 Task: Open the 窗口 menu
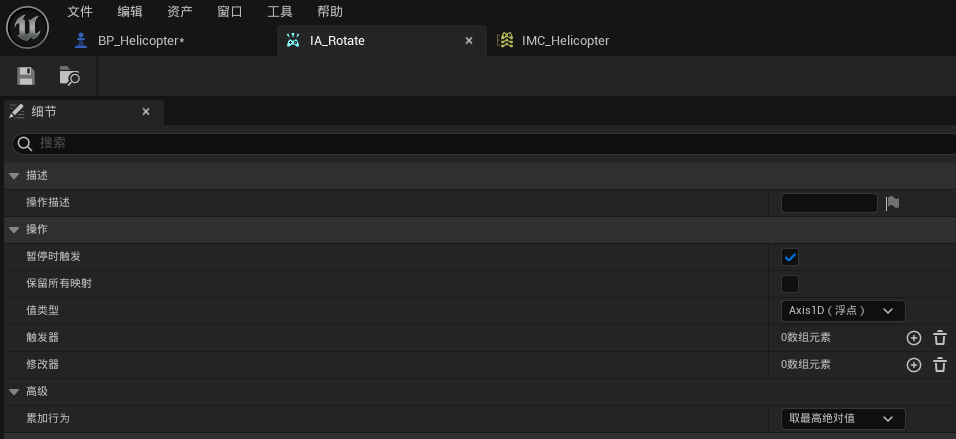(230, 12)
